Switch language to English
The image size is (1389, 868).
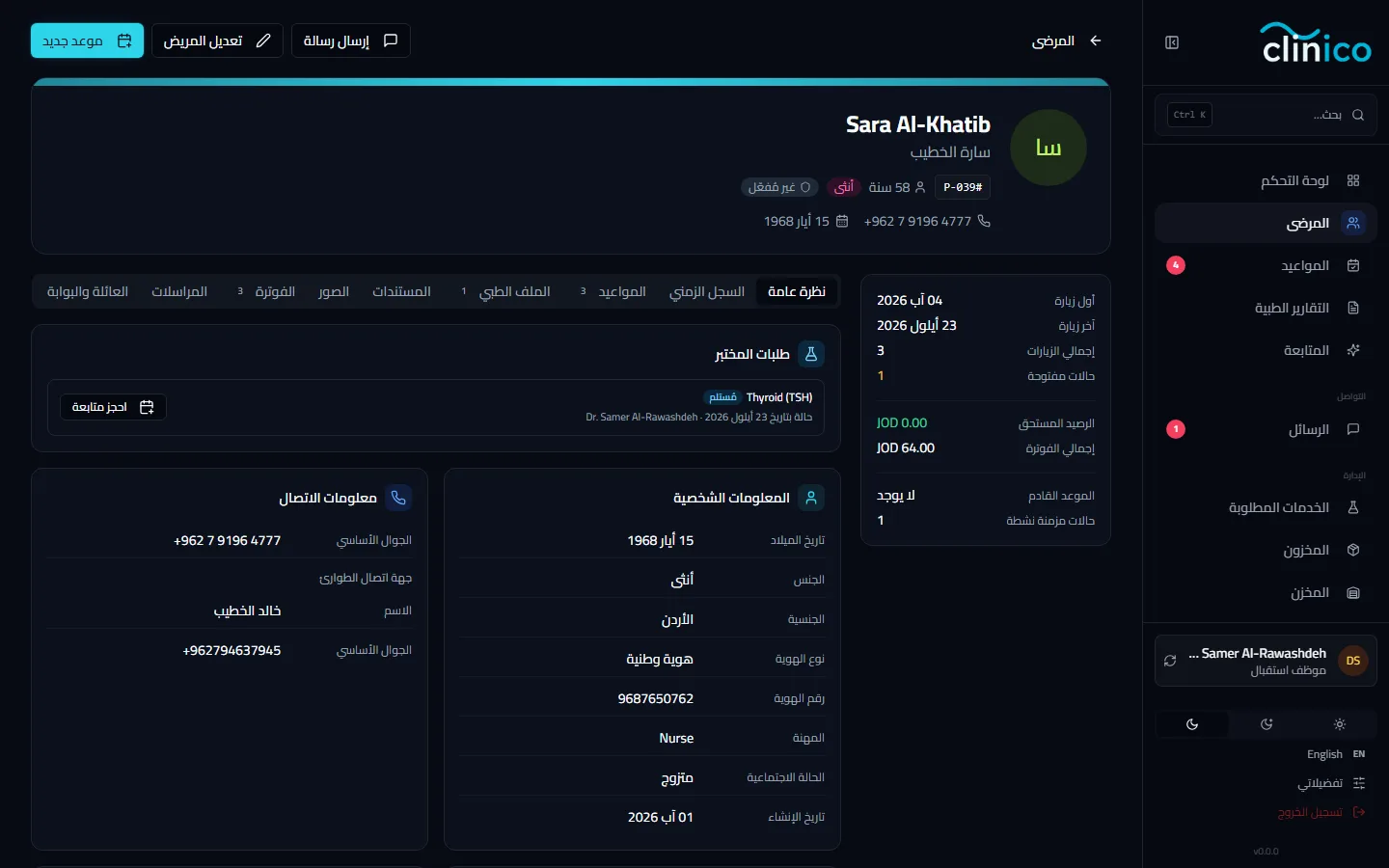1336,754
